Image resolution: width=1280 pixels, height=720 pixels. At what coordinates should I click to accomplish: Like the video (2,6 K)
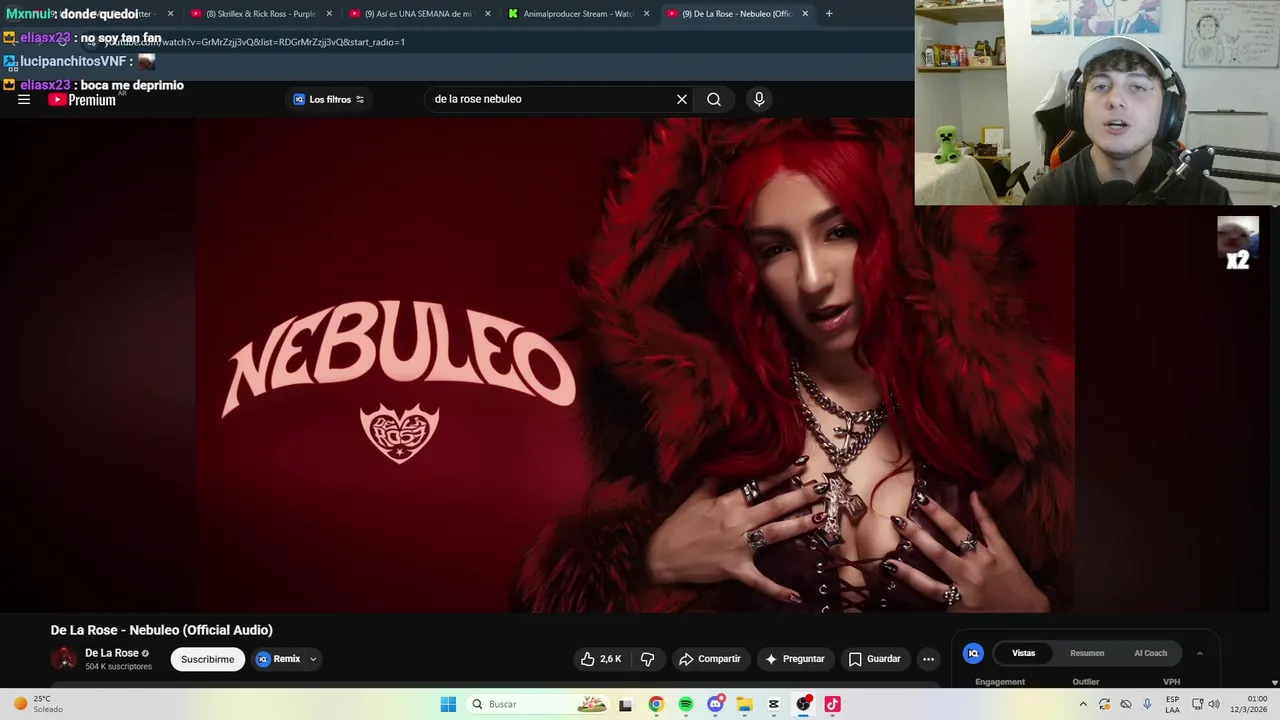pyautogui.click(x=601, y=659)
